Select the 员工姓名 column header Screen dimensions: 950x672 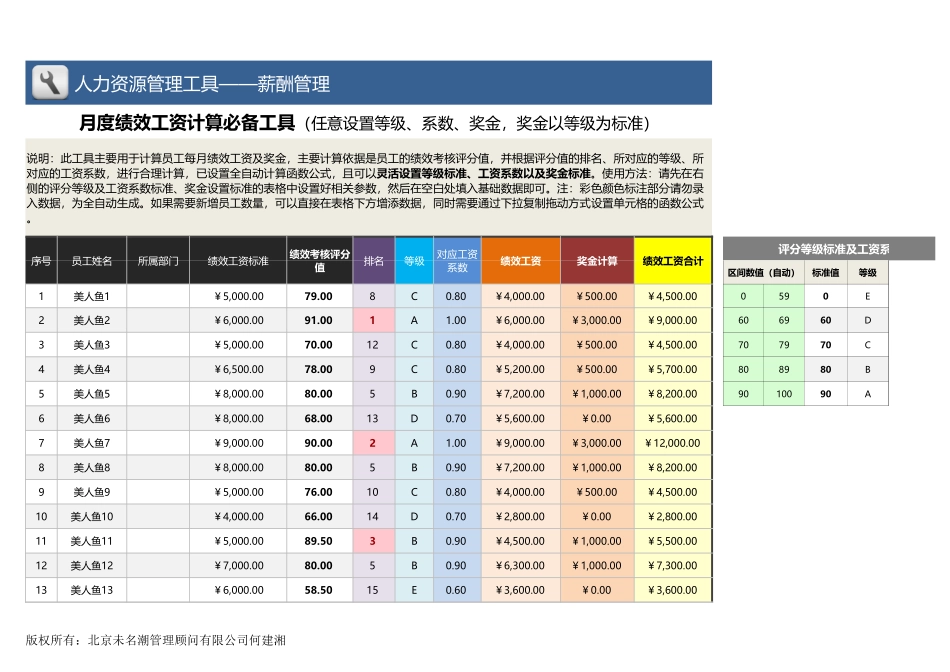point(93,261)
